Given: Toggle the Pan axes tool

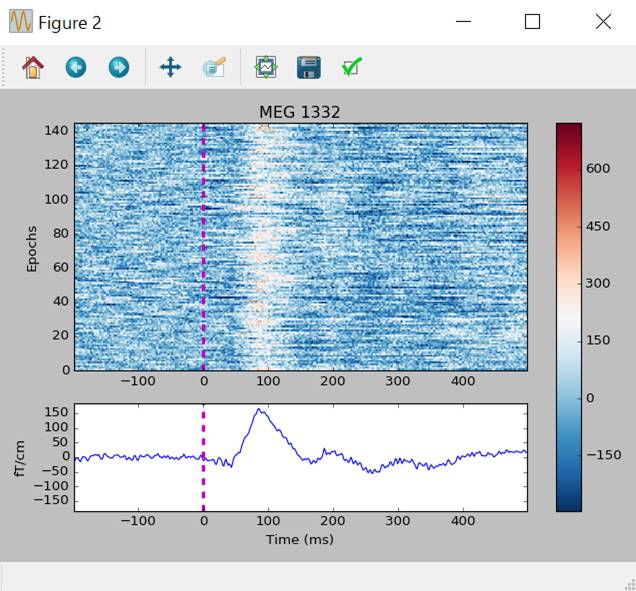Looking at the screenshot, I should click(x=170, y=67).
